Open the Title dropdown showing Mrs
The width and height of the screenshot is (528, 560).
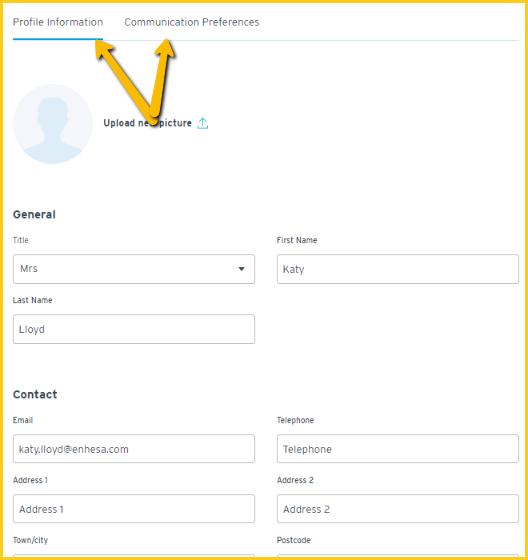coord(134,269)
